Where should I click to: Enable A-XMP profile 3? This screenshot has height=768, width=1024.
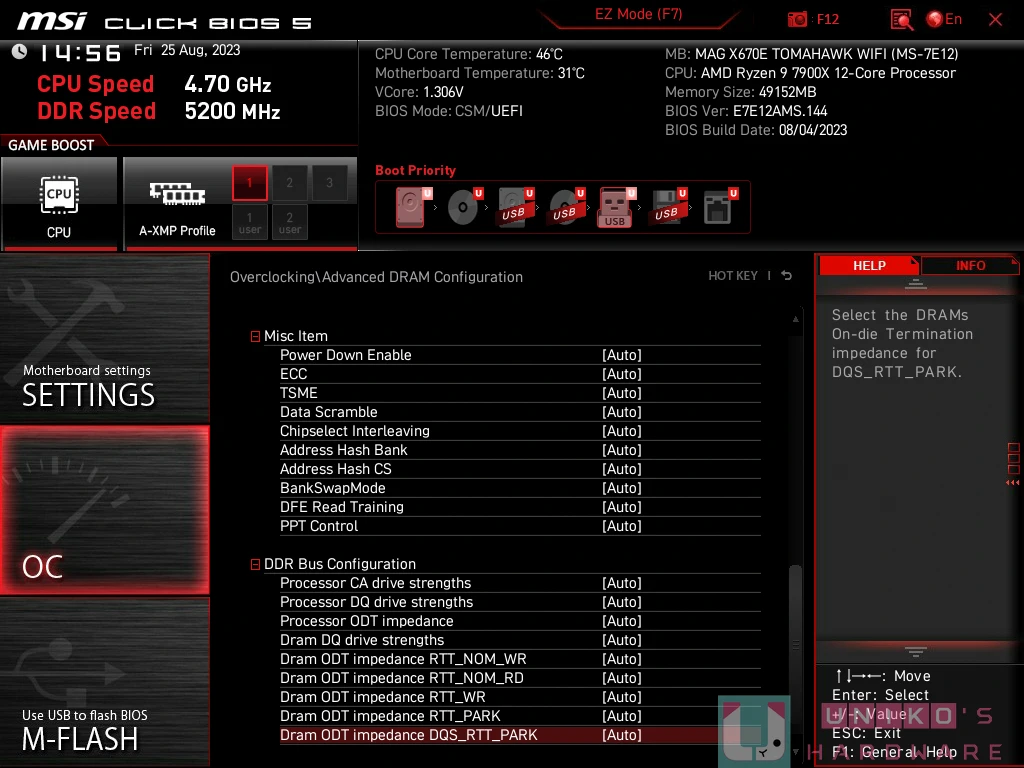click(x=329, y=183)
